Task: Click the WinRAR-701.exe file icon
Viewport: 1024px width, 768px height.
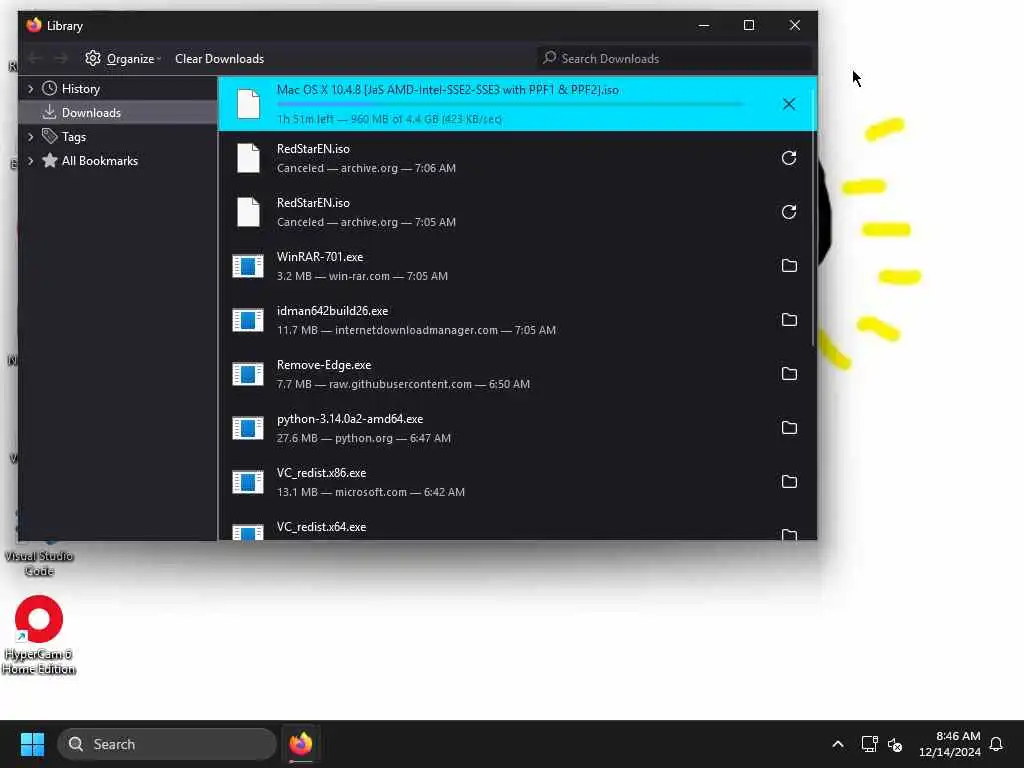Action: coord(248,266)
